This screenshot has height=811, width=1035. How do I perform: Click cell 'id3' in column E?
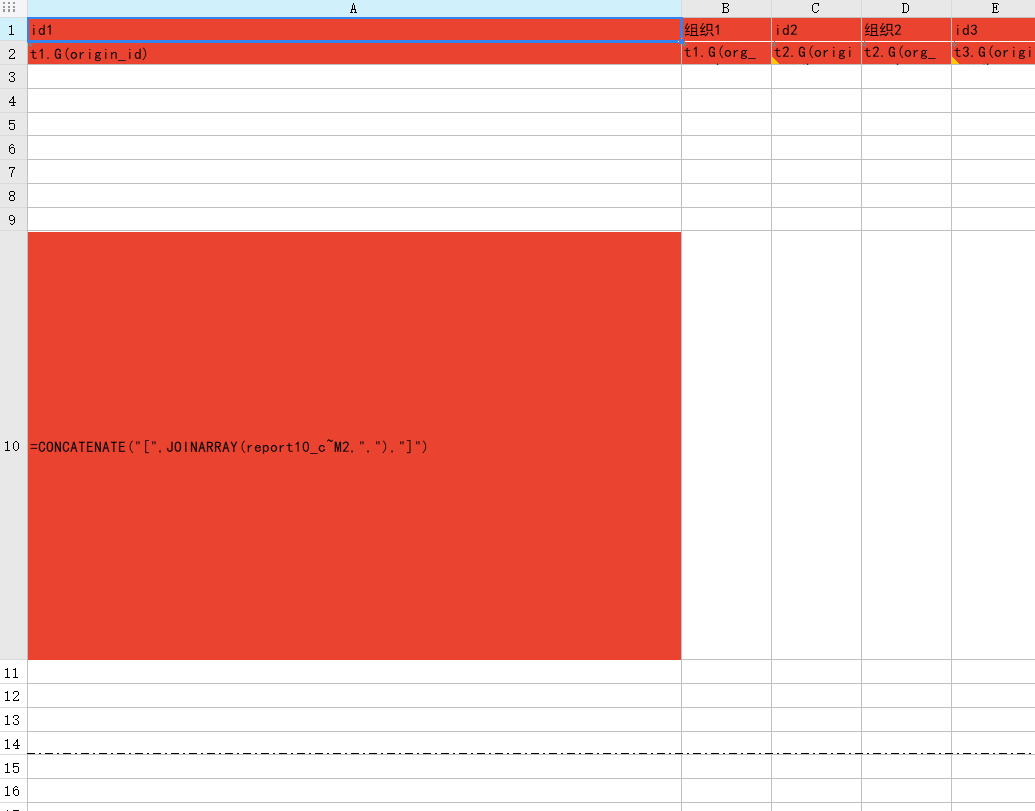coord(993,30)
